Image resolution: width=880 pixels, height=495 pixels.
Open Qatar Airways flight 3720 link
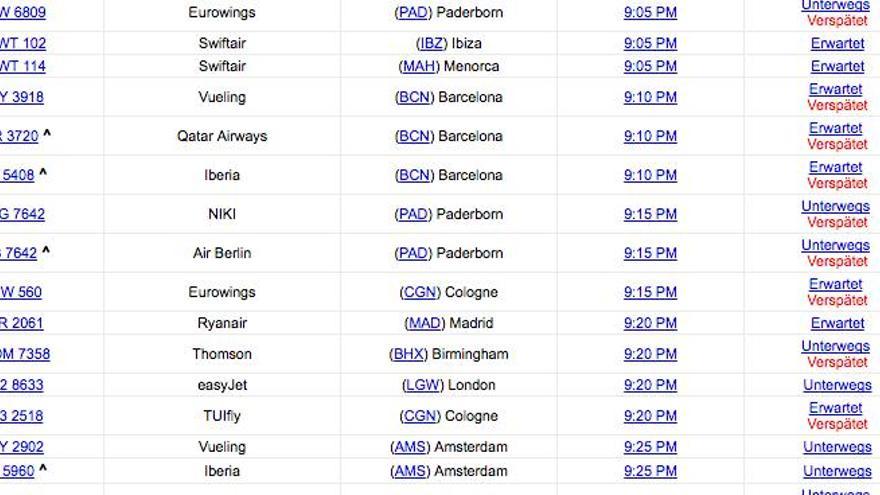click(x=19, y=136)
